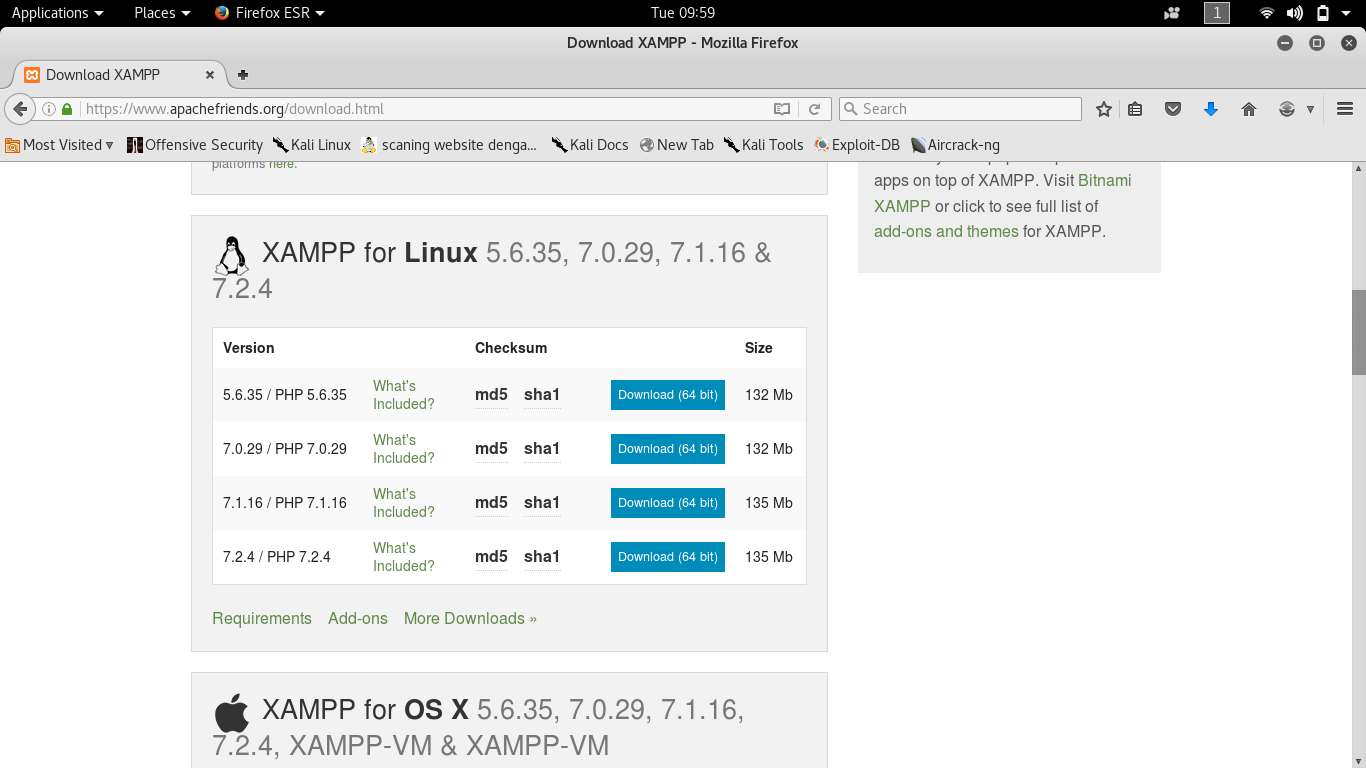
Task: Open More Downloads link
Action: (470, 618)
